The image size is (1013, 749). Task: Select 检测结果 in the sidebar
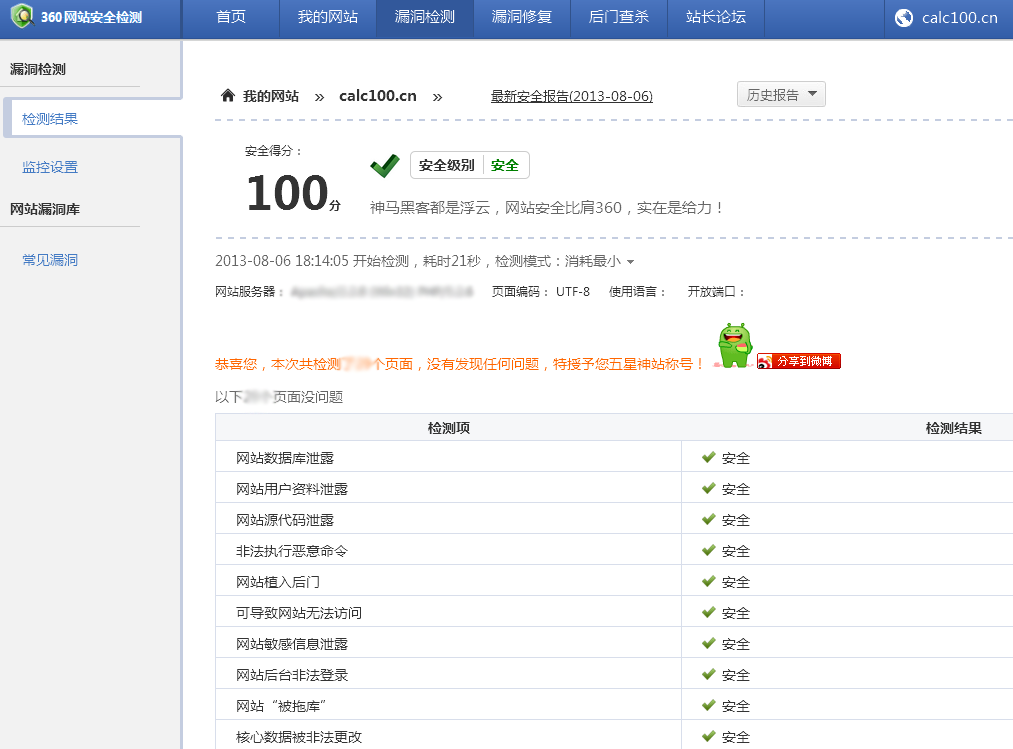point(50,119)
